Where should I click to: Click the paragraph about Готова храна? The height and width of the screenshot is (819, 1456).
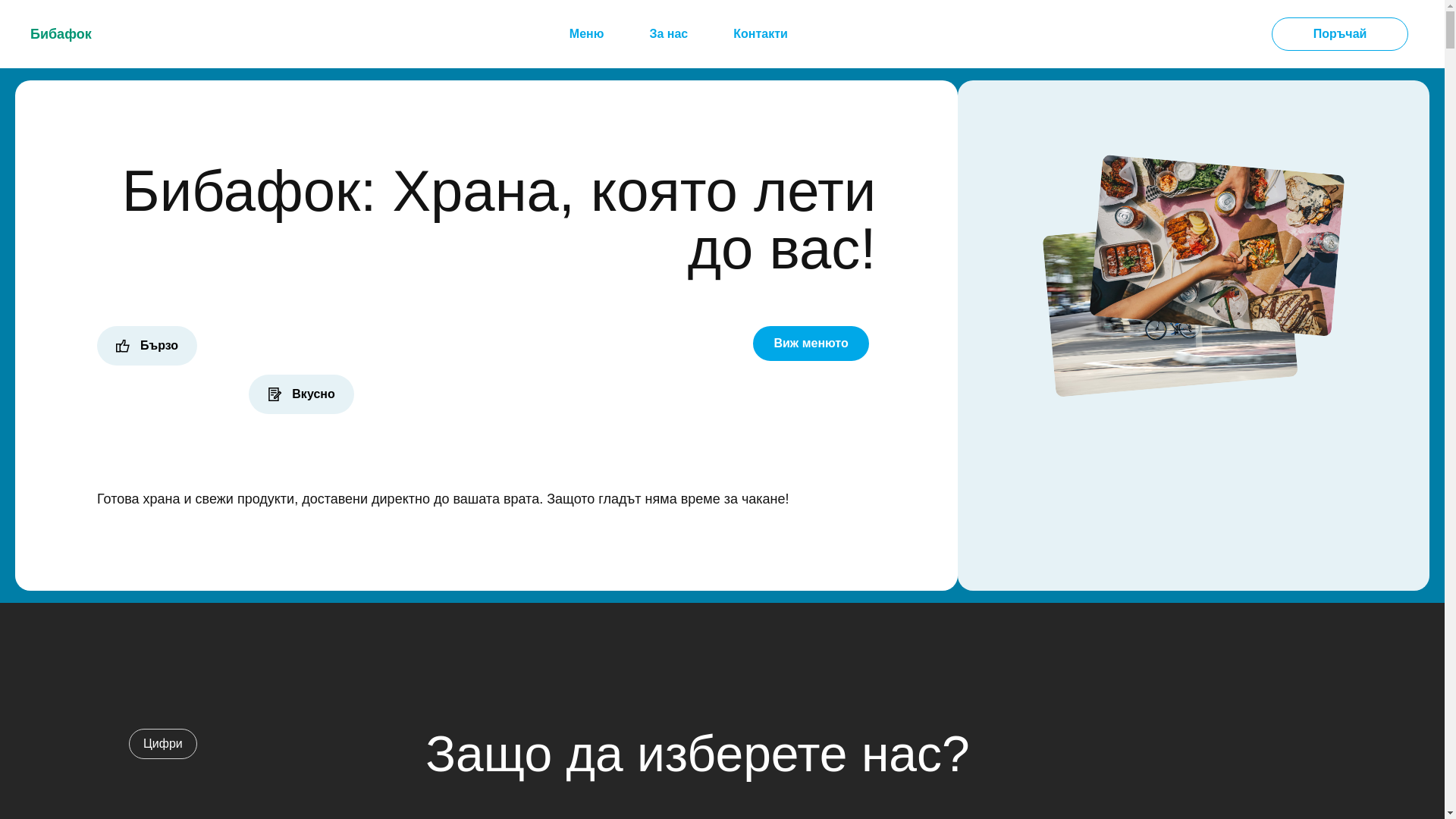443,499
